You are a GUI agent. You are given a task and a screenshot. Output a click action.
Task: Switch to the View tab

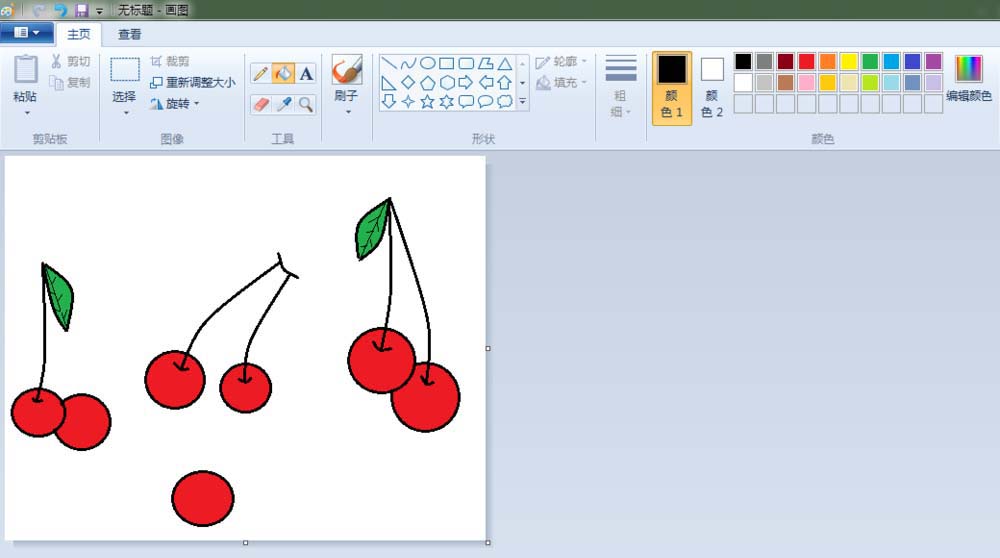pos(129,34)
